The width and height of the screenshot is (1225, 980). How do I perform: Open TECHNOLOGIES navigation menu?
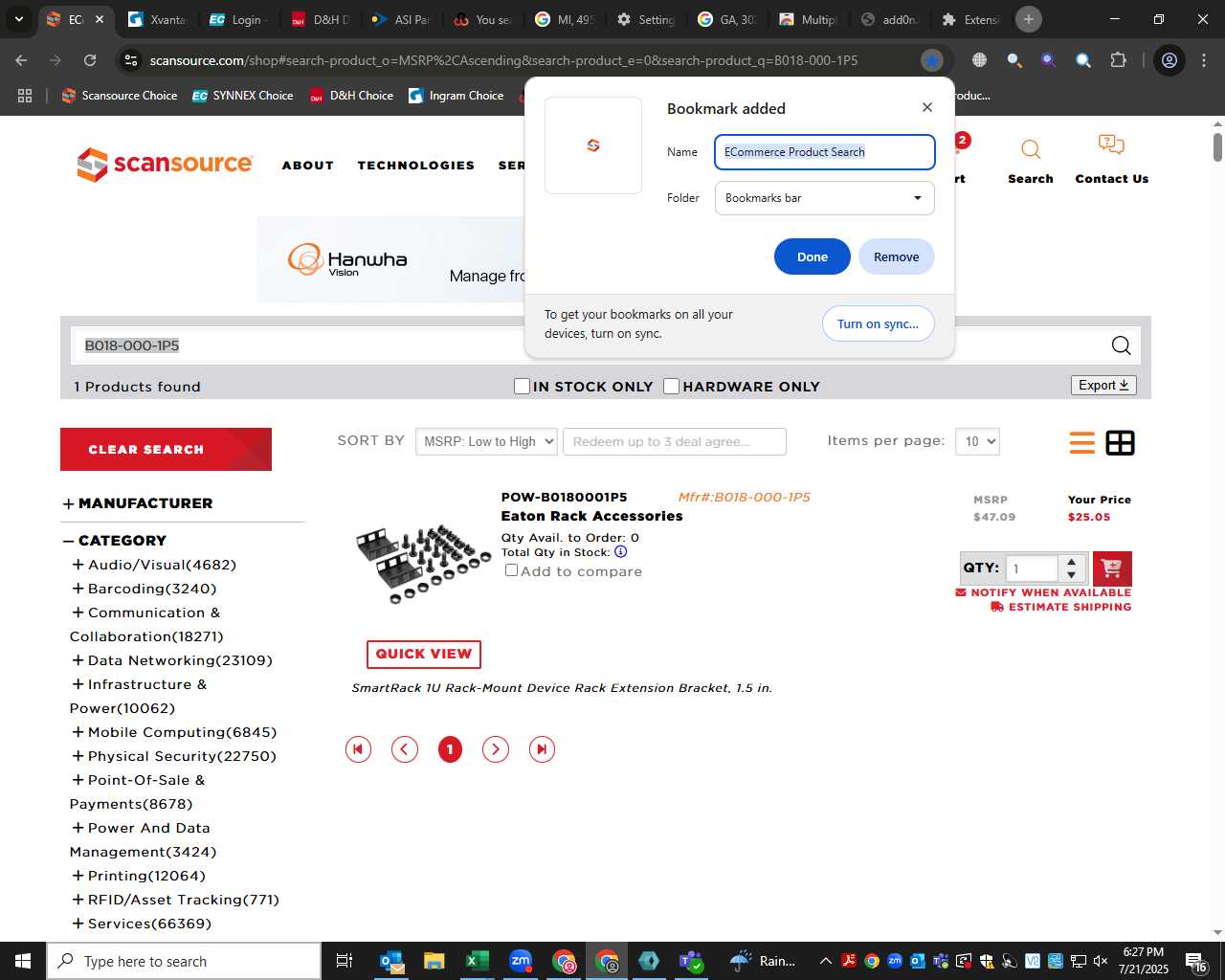click(x=415, y=165)
